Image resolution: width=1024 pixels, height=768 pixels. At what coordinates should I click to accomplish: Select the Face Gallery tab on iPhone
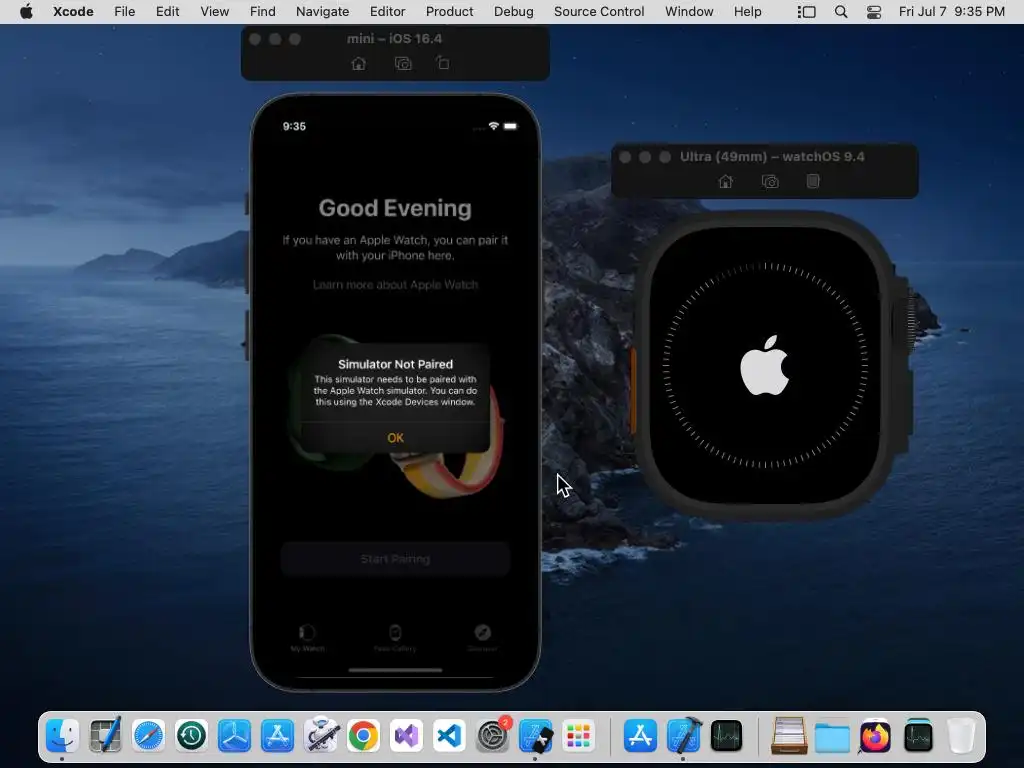pos(395,637)
